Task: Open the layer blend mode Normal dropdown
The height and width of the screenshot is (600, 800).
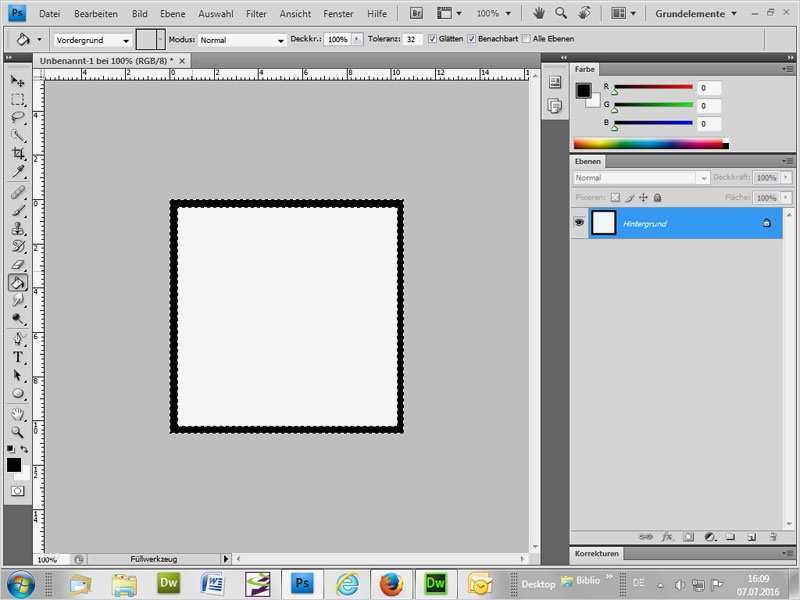Action: click(641, 178)
